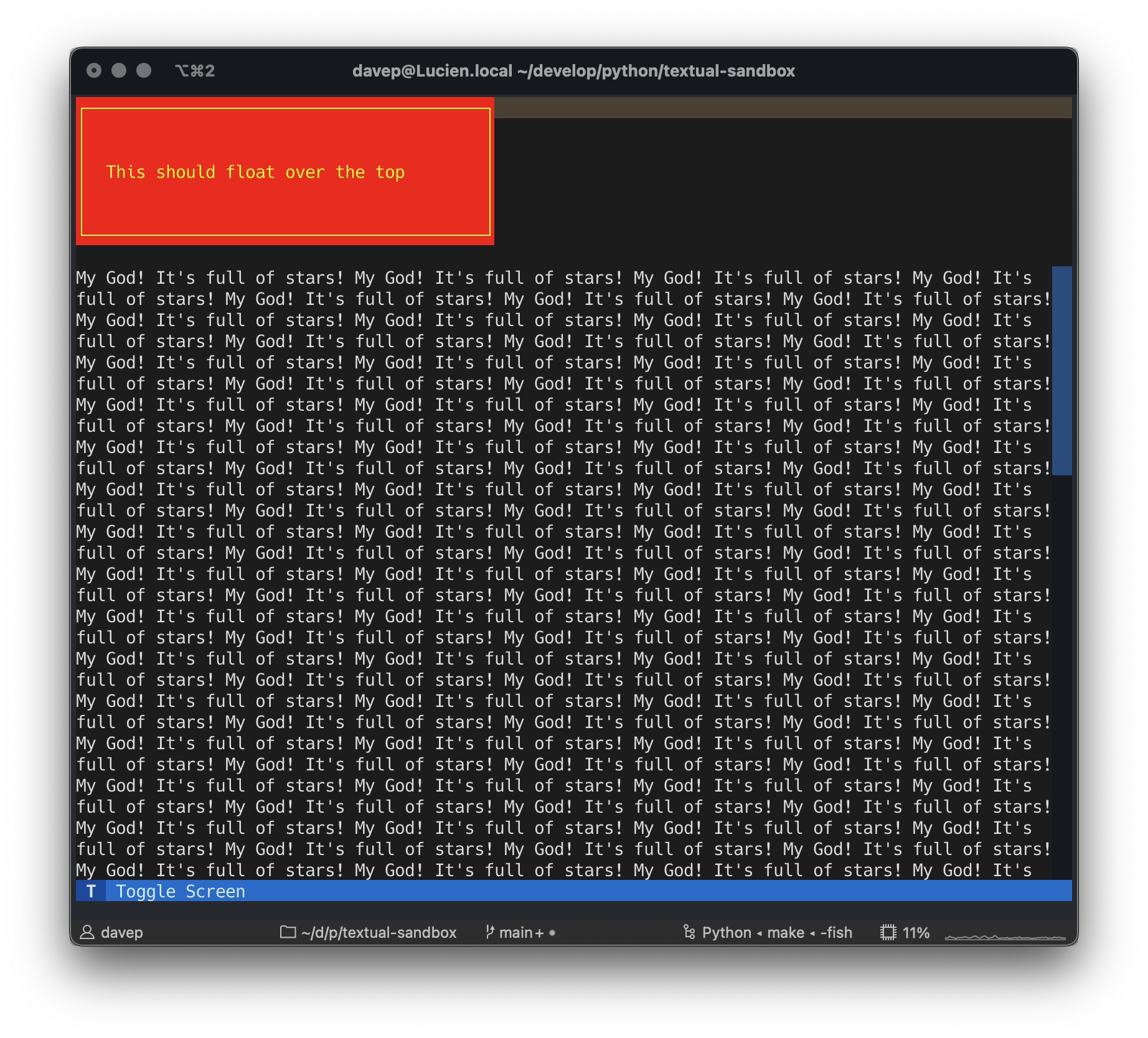Screen dimensions: 1148x1038
Task: Click the user icon beside "davep"
Action: 87,932
